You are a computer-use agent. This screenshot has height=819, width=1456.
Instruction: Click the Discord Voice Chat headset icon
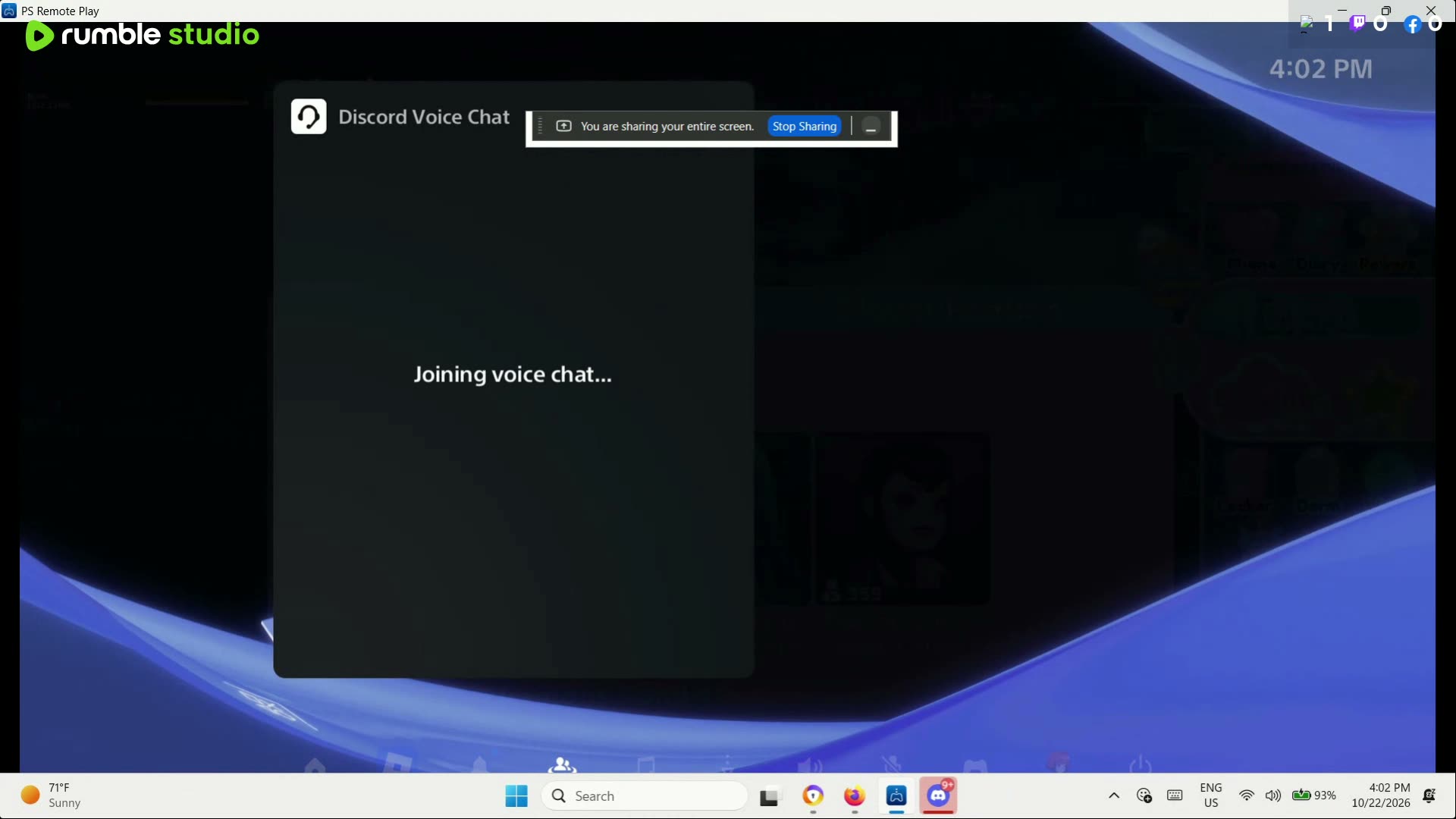[309, 117]
